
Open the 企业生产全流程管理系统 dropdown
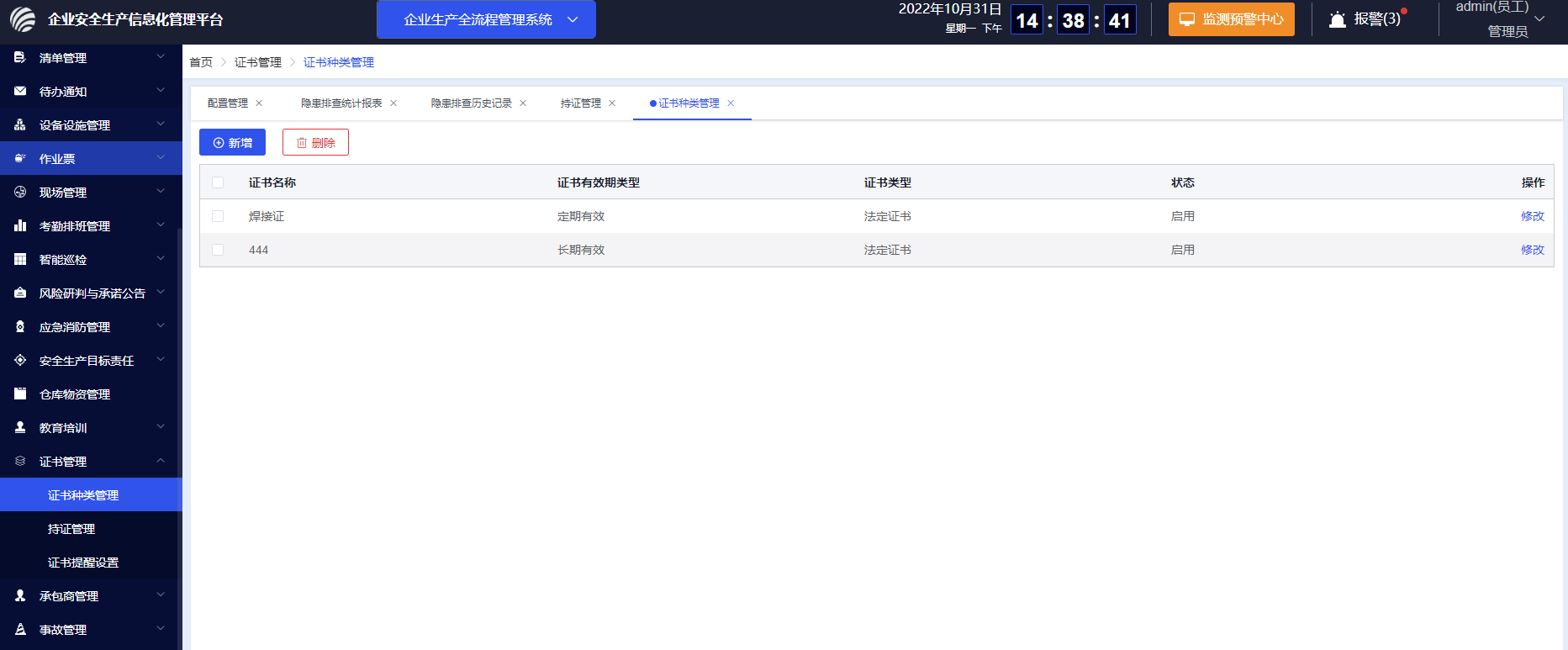click(x=486, y=19)
